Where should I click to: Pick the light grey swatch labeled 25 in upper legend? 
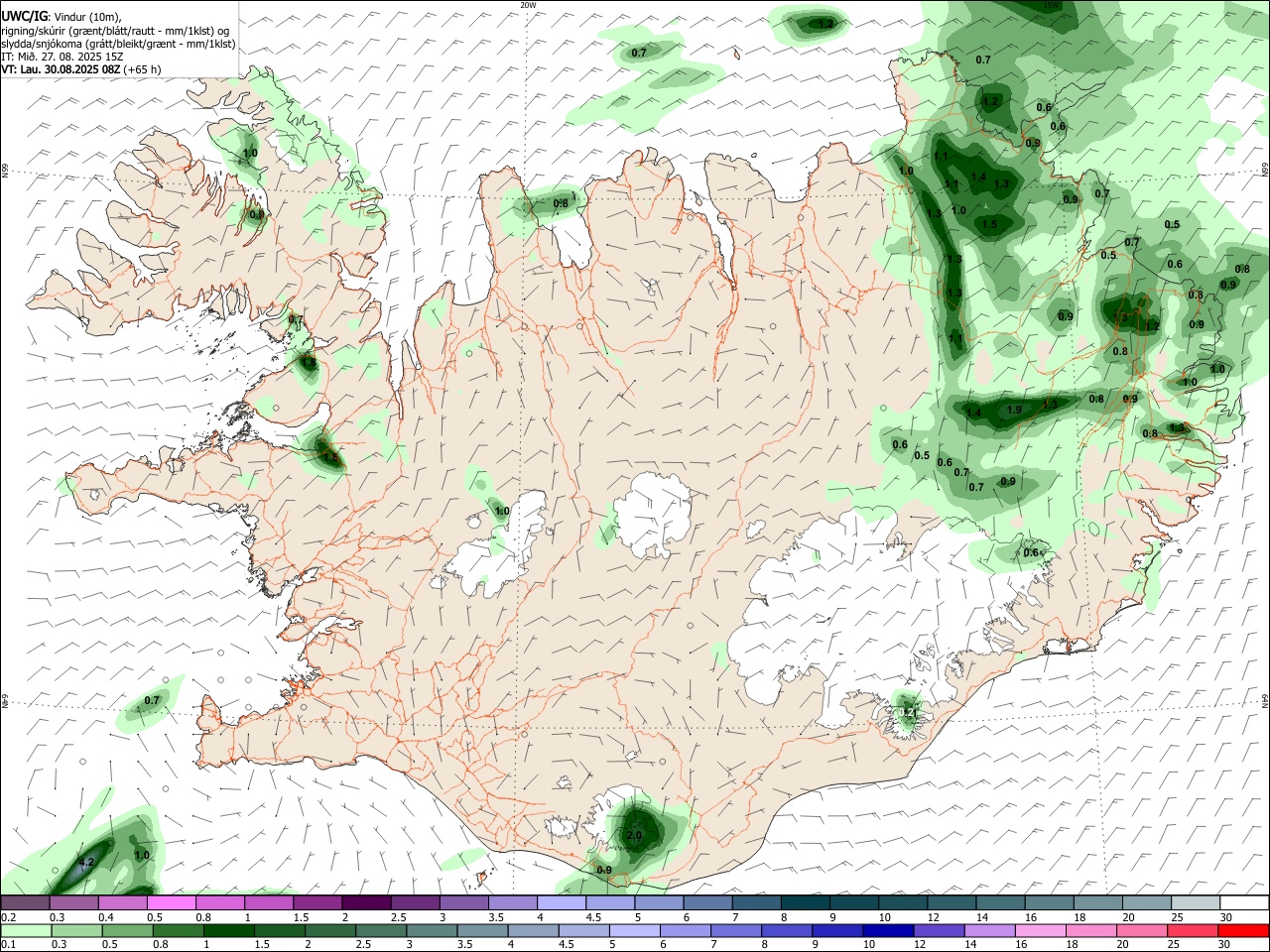pyautogui.click(x=1196, y=903)
